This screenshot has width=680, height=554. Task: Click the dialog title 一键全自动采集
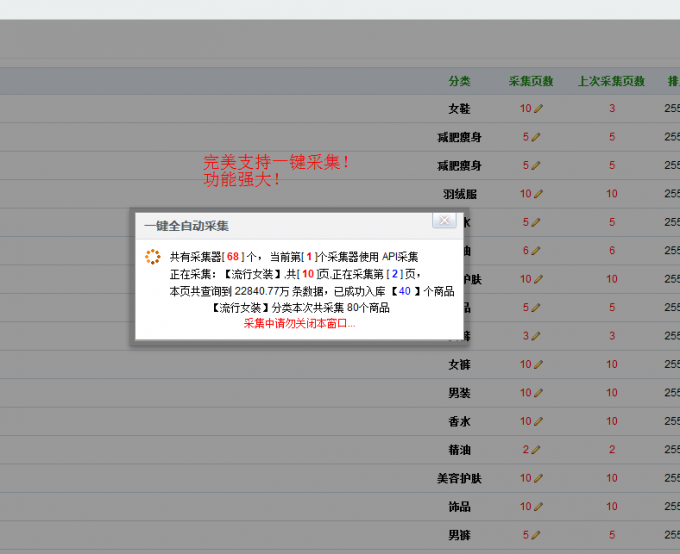click(186, 226)
